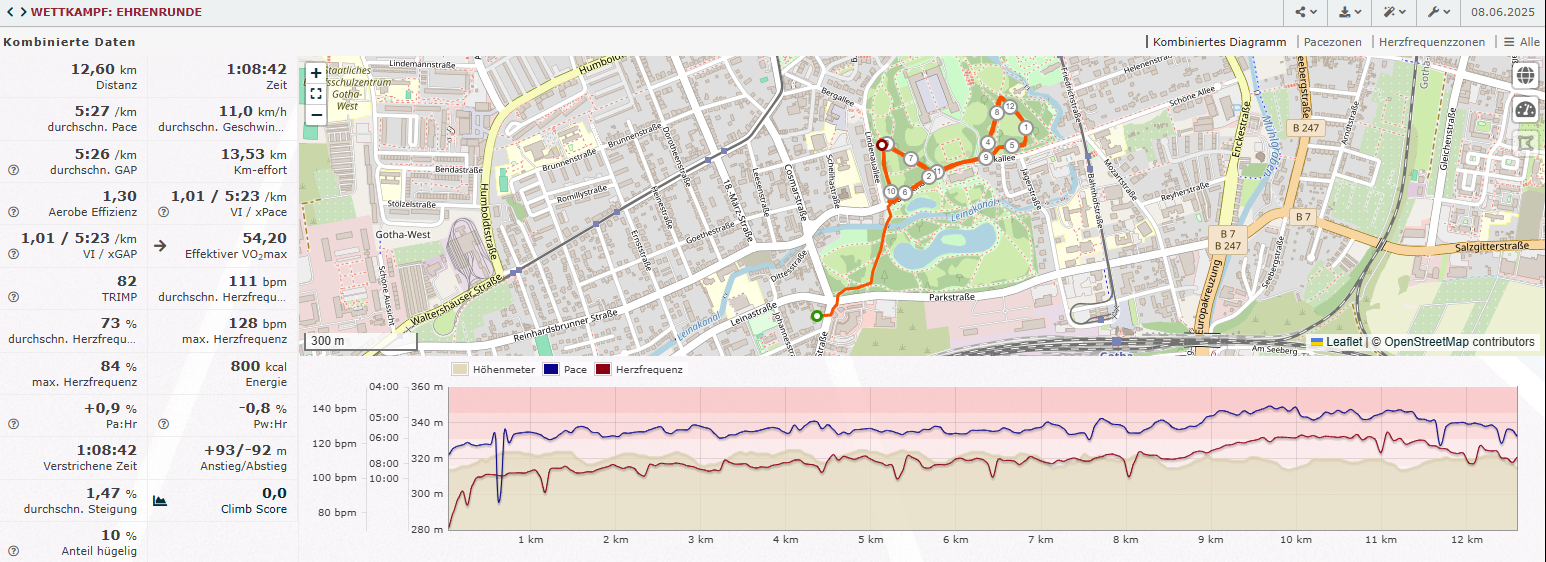This screenshot has width=1546, height=562.
Task: Click help icon beside TRIMP
Action: (x=14, y=297)
